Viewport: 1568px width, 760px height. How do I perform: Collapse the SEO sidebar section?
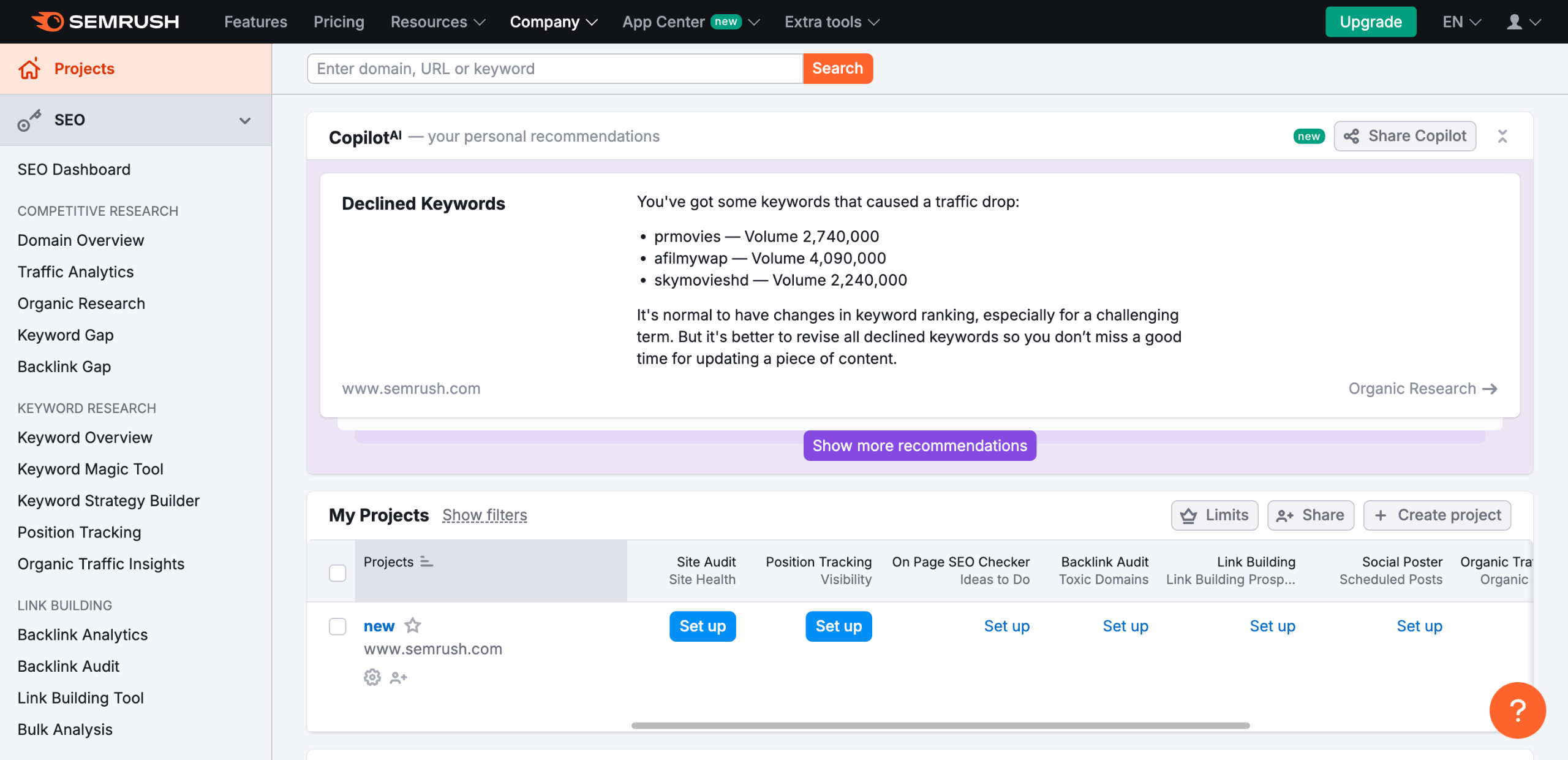(x=244, y=120)
